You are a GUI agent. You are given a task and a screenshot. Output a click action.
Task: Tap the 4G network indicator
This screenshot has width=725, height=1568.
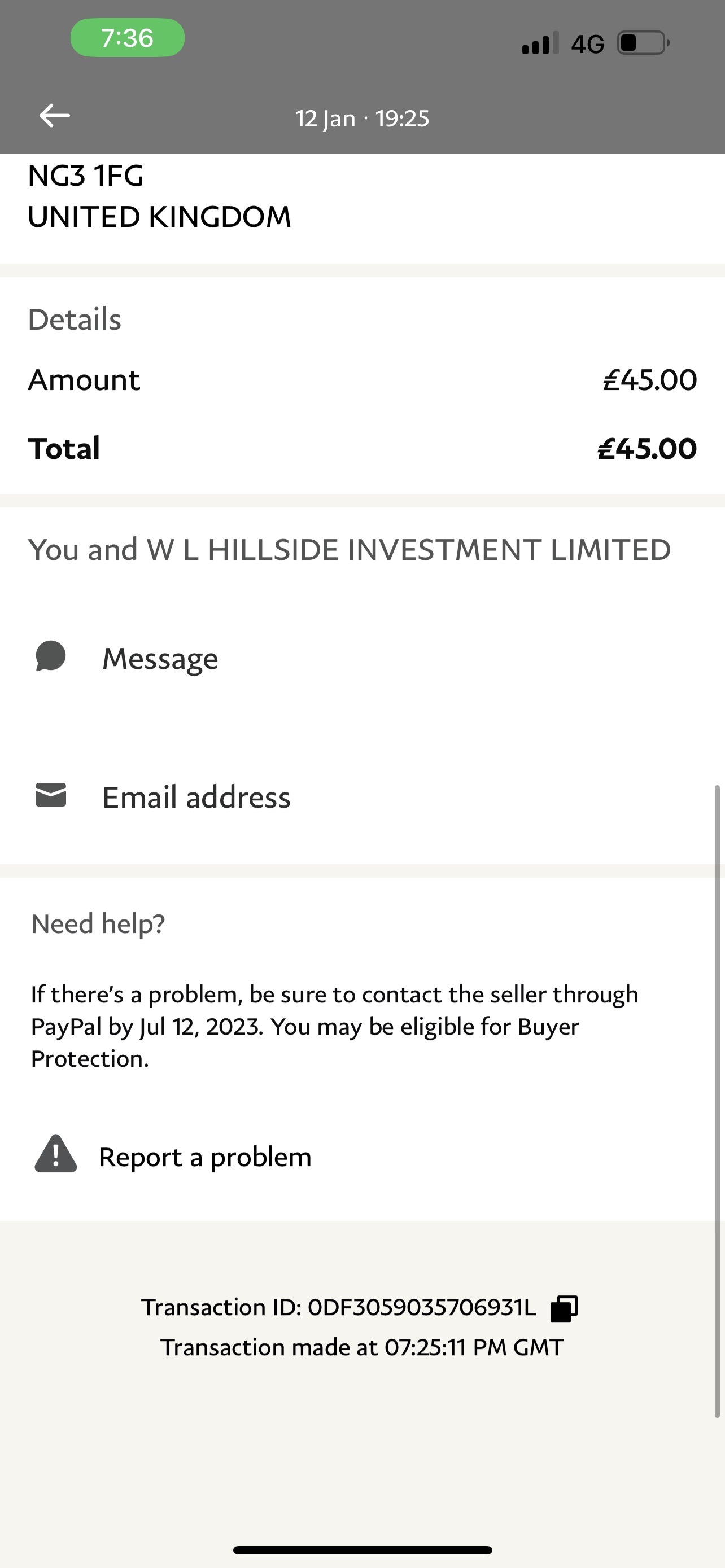[587, 44]
